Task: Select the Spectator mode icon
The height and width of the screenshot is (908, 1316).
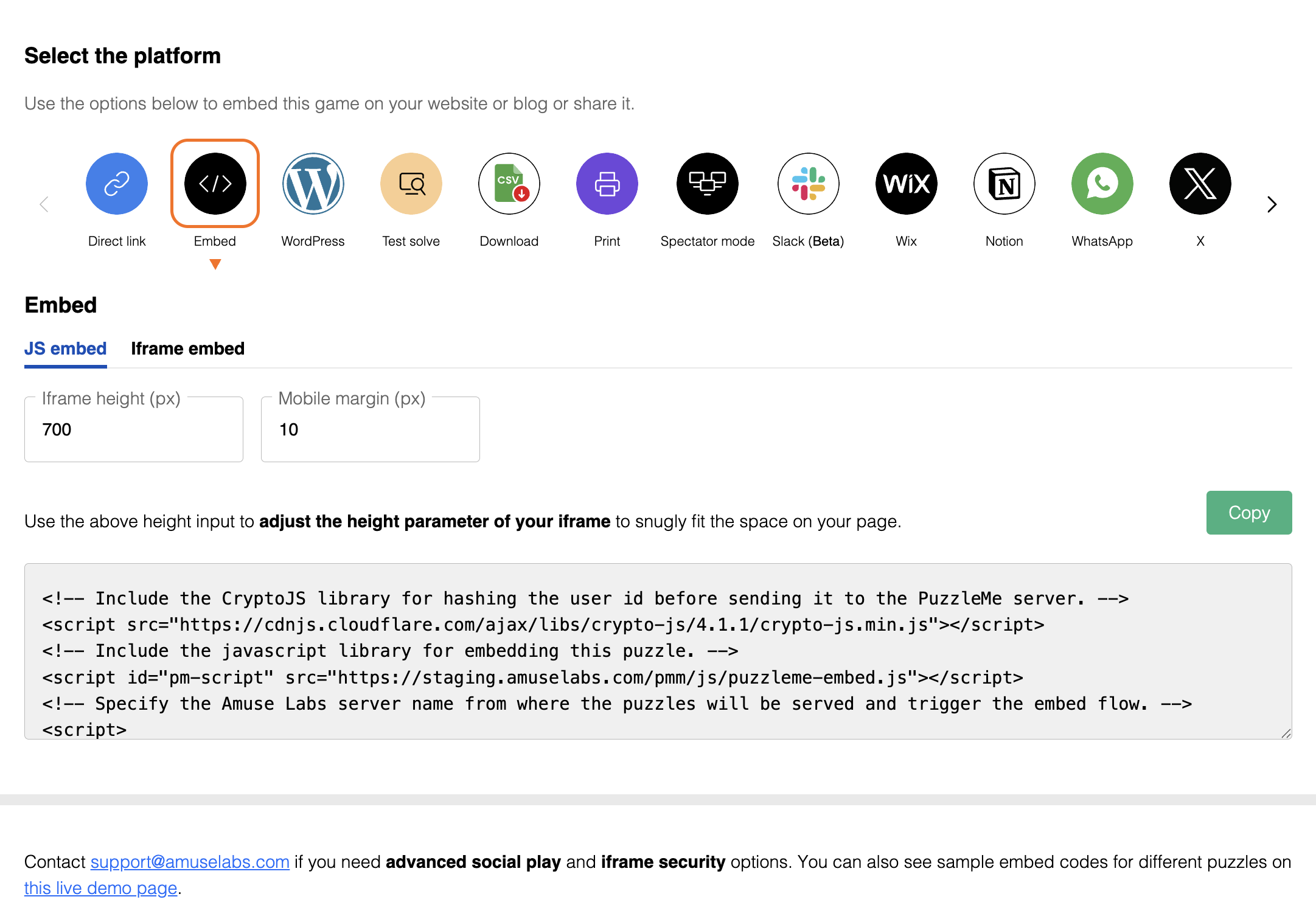Action: click(x=708, y=184)
